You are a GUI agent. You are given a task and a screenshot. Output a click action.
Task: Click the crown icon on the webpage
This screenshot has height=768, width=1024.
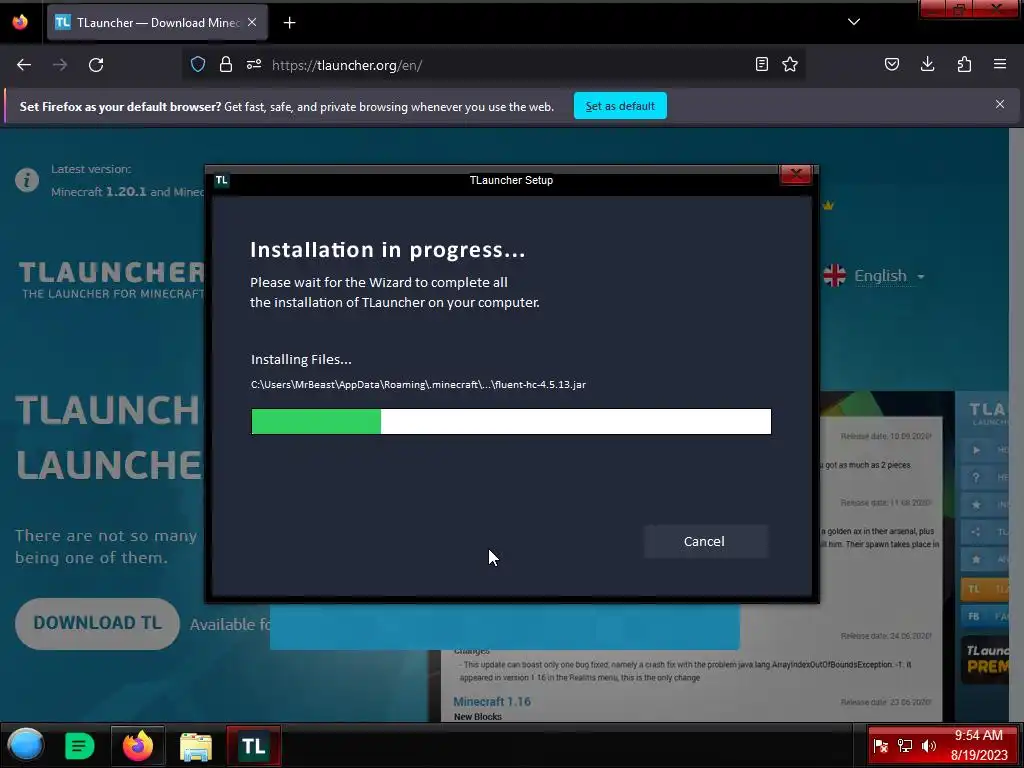click(x=828, y=205)
